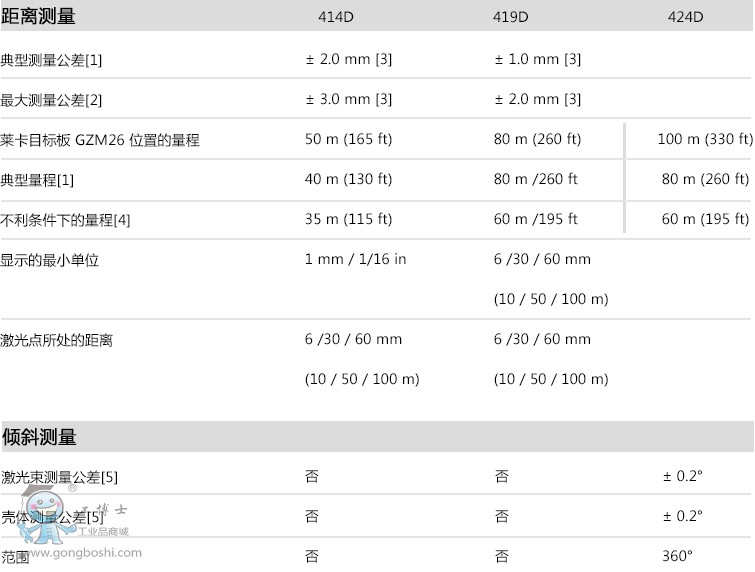755x572 pixels.
Task: Select the 100 m (330 ft) cell
Action: (x=704, y=139)
